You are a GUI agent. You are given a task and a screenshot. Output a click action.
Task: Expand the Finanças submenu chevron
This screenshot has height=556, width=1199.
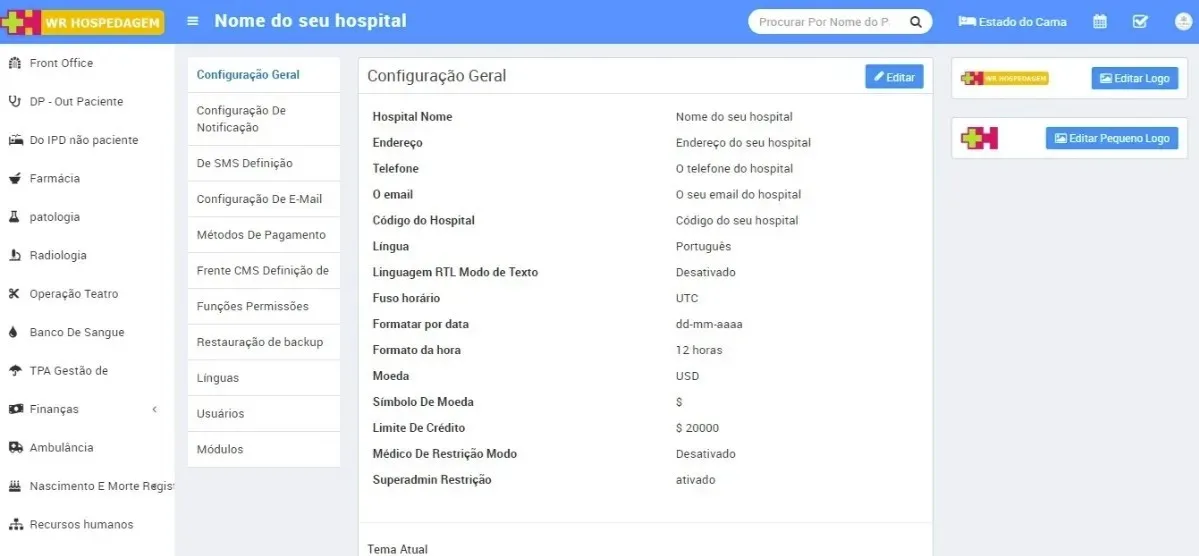(154, 409)
